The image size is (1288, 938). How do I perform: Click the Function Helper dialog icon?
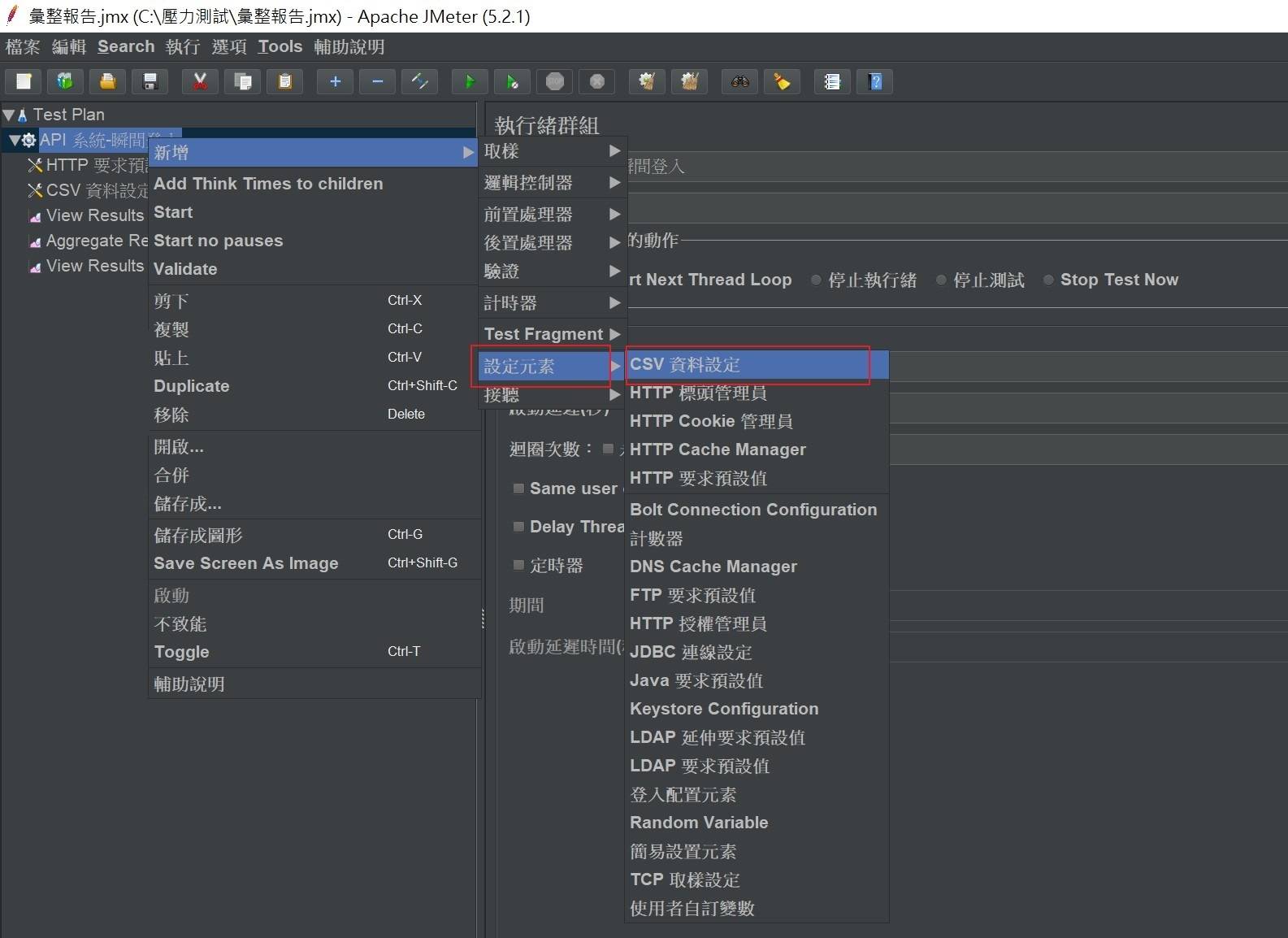tap(832, 81)
